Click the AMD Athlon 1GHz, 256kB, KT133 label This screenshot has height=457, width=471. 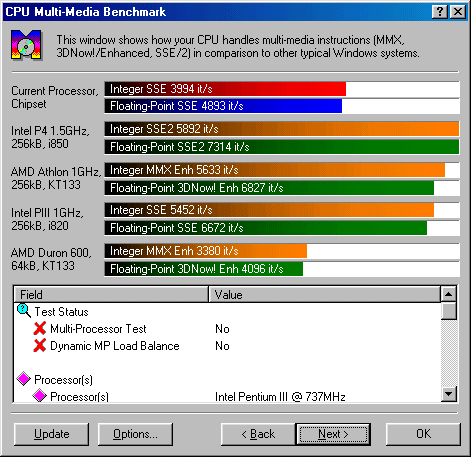(x=56, y=178)
